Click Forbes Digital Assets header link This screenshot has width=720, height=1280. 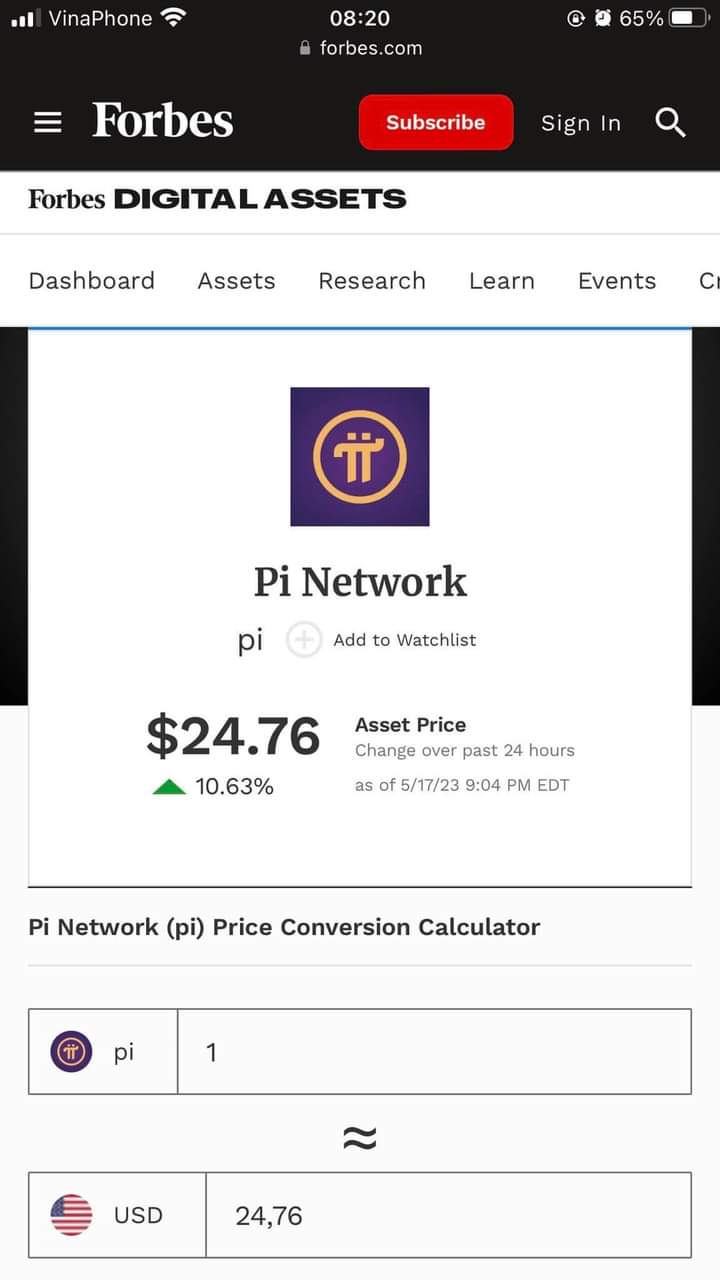click(x=217, y=199)
